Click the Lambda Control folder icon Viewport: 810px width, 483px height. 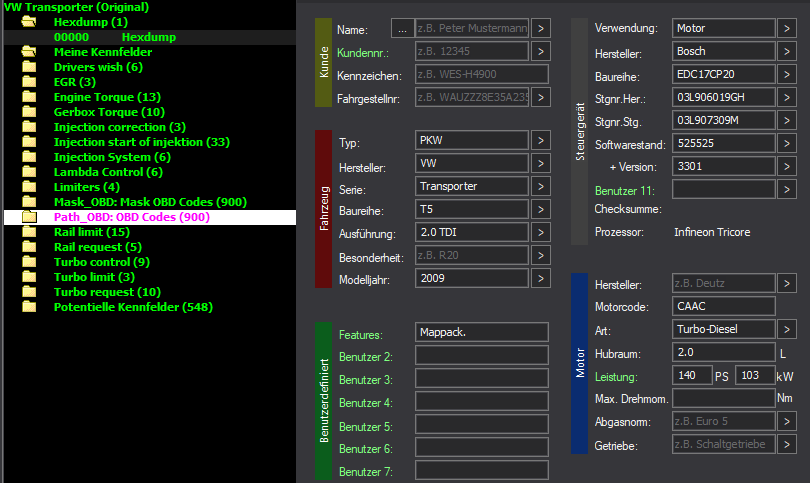[x=29, y=172]
